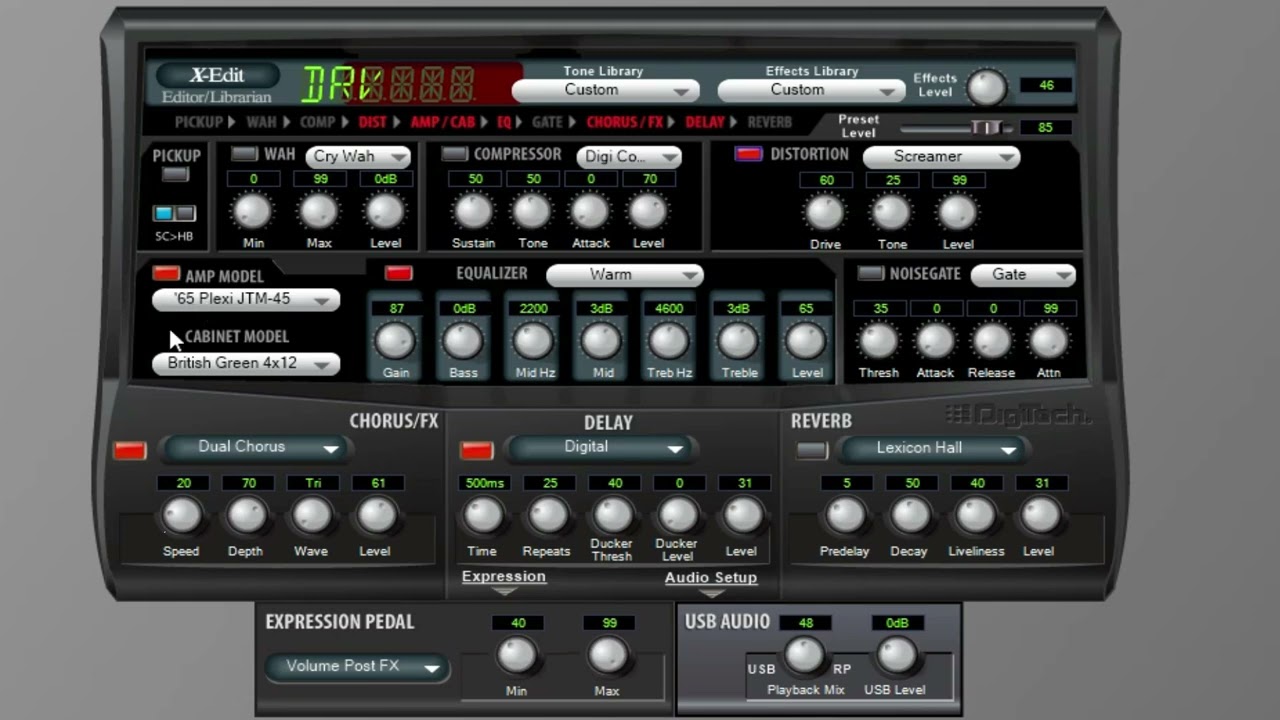This screenshot has height=720, width=1280.
Task: Click the Drive knob in the Distortion section
Action: click(x=824, y=213)
